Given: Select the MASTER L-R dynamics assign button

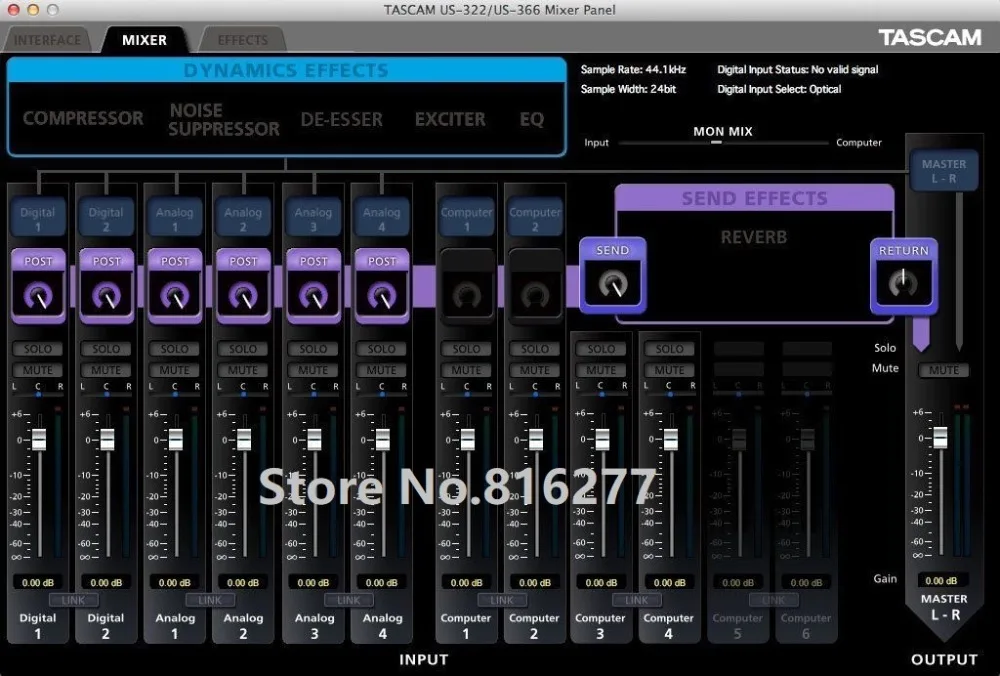Looking at the screenshot, I should click(x=944, y=171).
